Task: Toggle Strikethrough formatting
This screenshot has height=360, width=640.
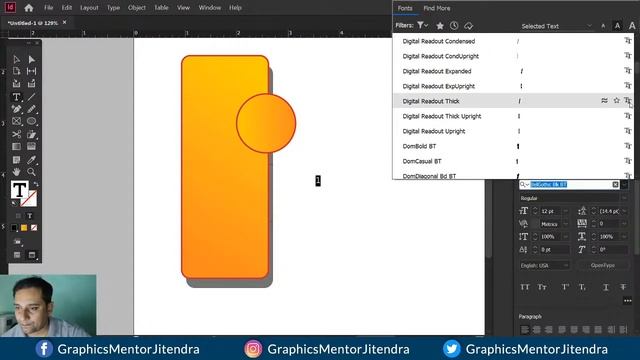Action: tap(623, 287)
